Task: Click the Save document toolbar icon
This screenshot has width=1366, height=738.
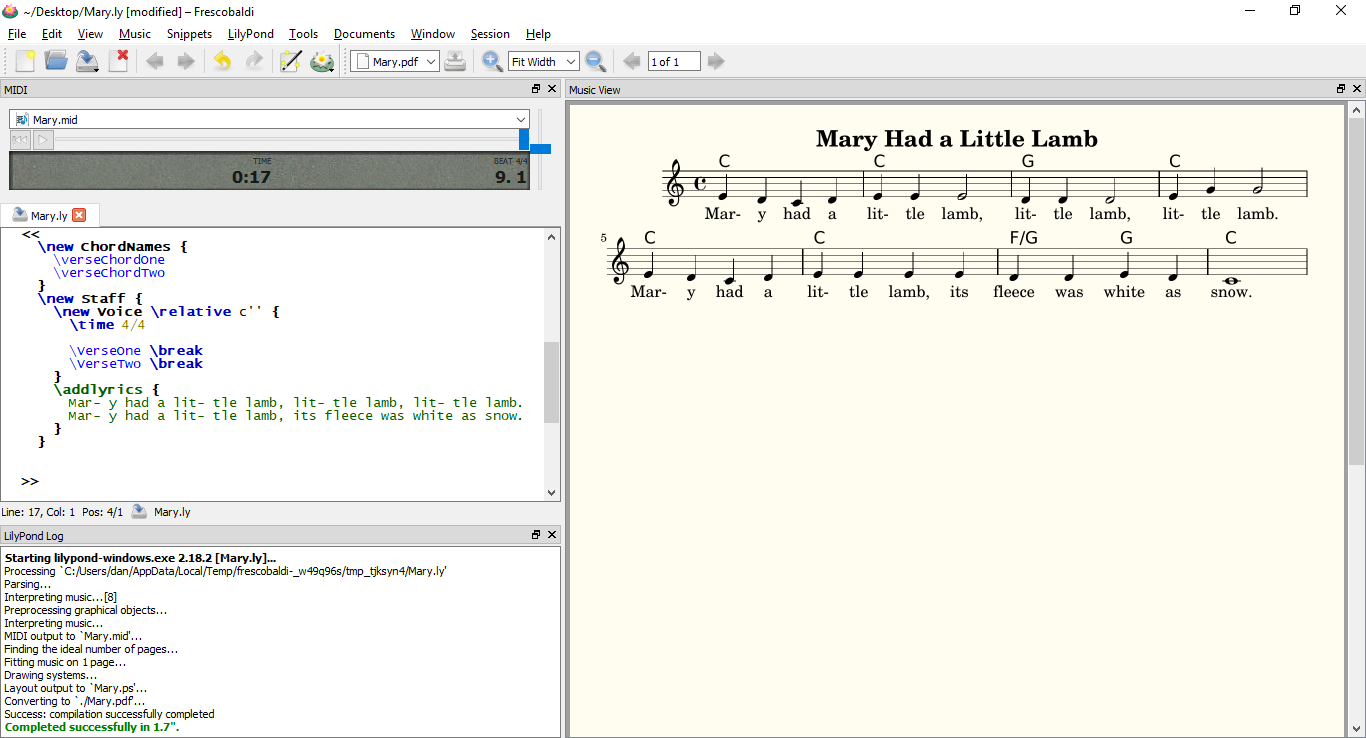Action: coord(88,62)
